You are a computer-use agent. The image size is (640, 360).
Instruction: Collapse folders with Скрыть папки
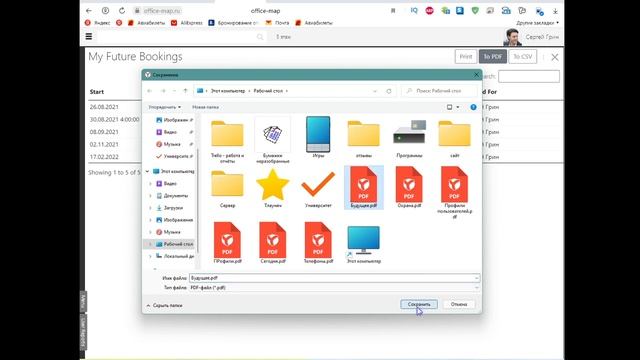[x=164, y=305]
